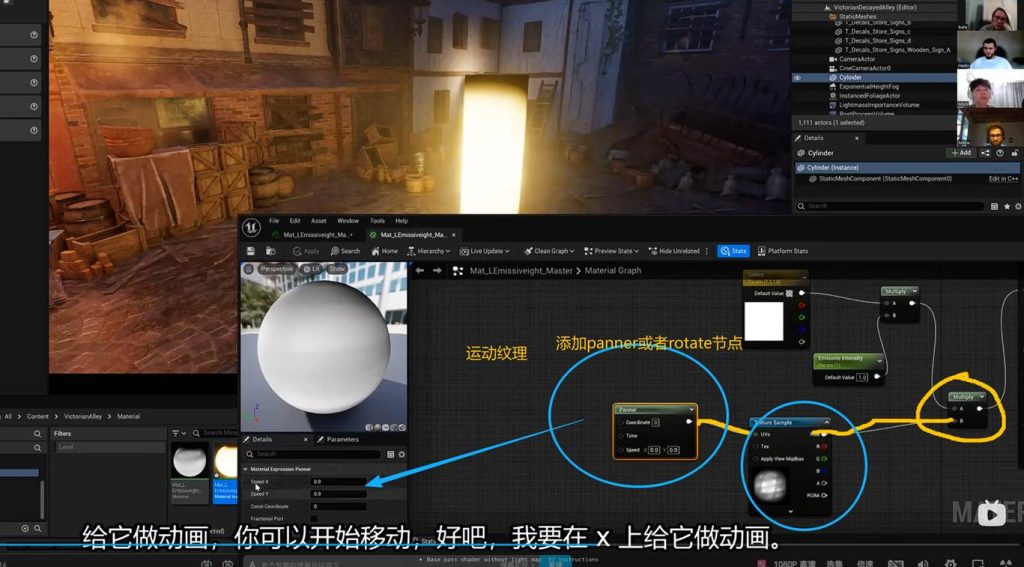Toggle the Stats button in the toolbar
Screen dimensions: 1024x567
click(x=733, y=251)
